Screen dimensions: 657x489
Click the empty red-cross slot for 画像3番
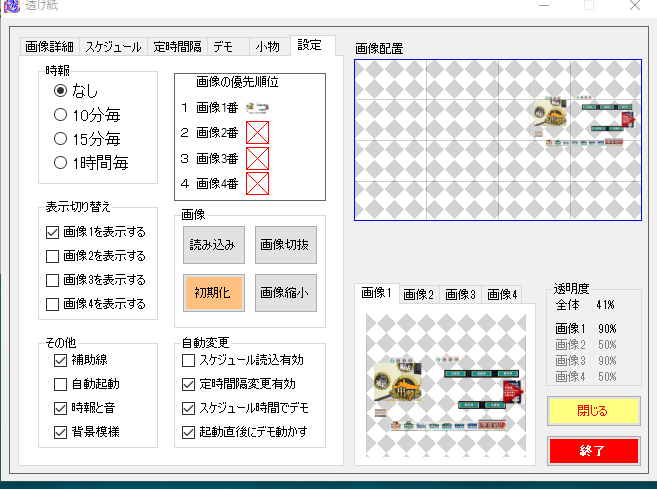[257, 158]
